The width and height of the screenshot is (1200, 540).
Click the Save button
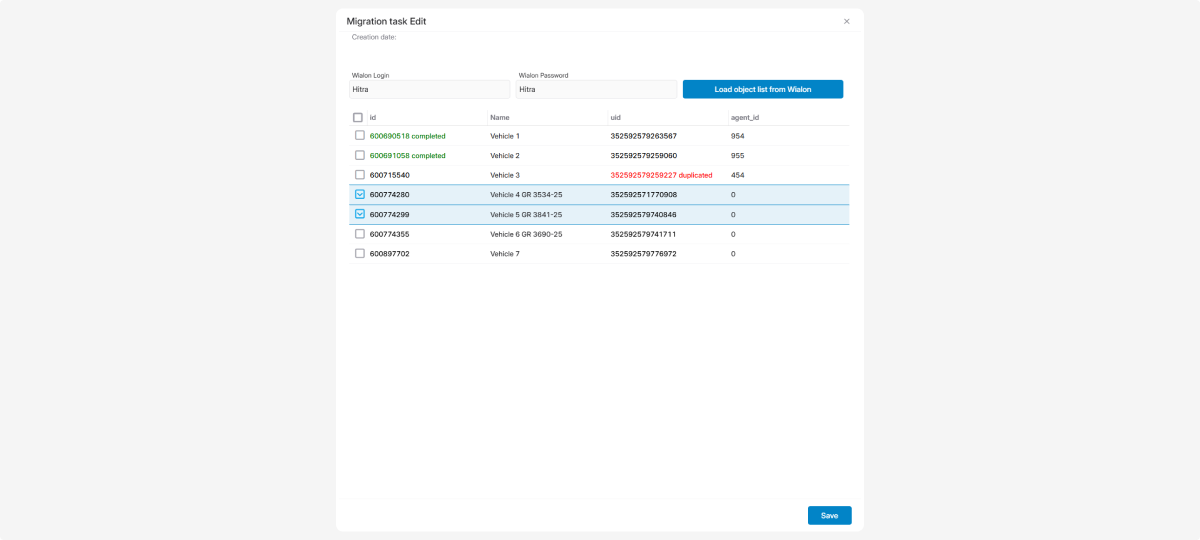pos(829,516)
